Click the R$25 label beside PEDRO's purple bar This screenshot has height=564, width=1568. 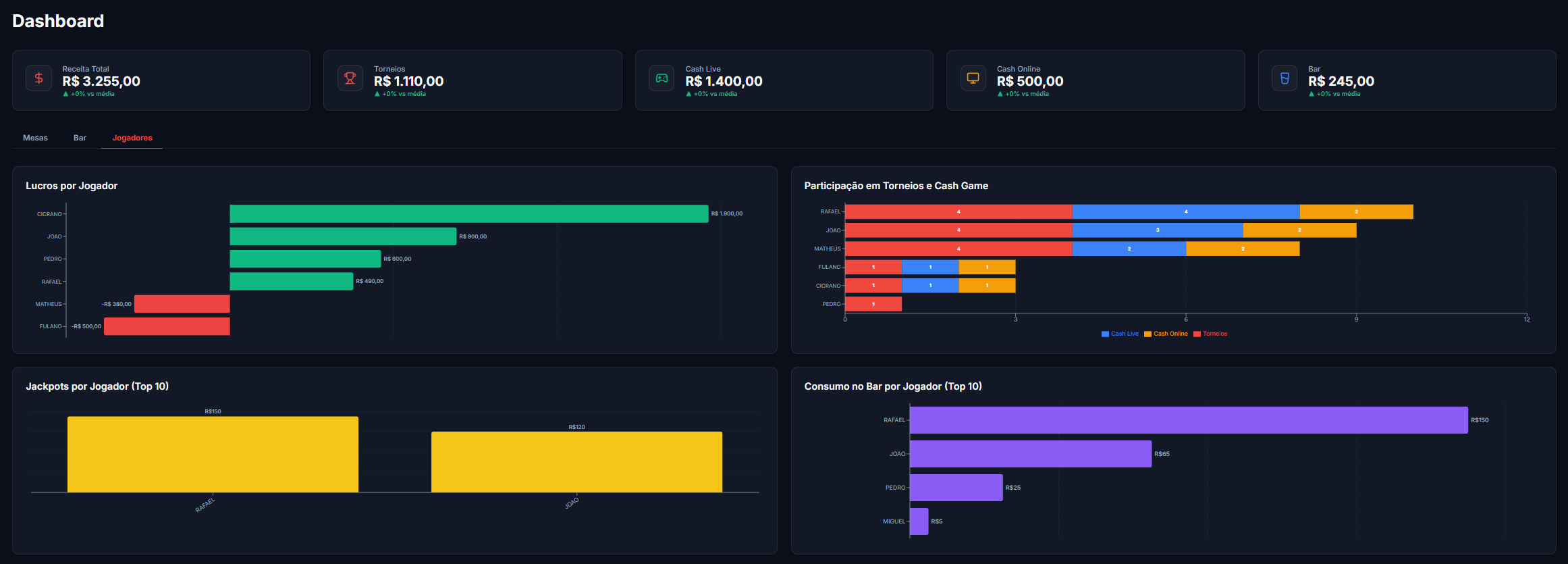1012,488
